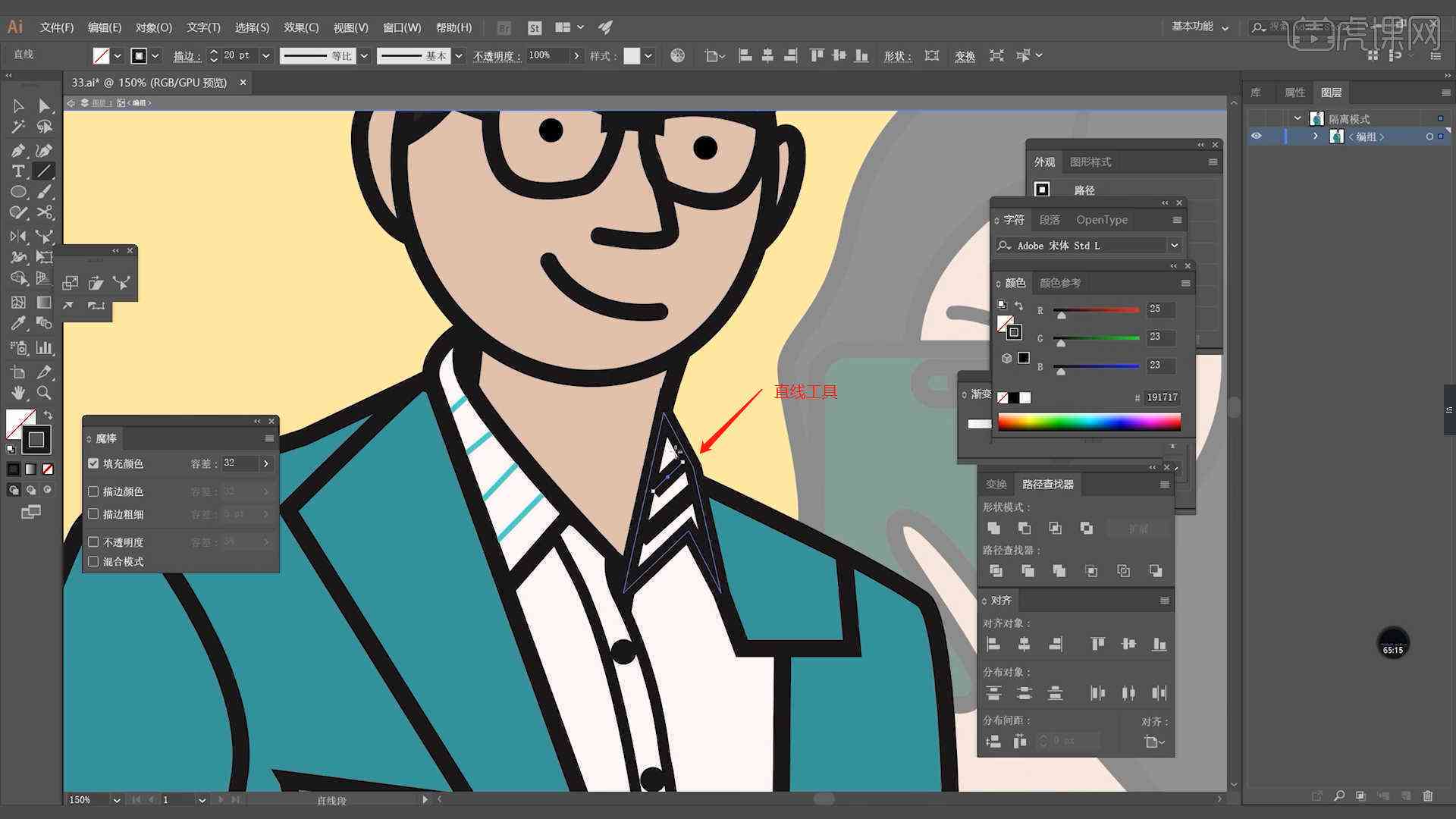Open zoom level 150% dropdown

tap(116, 800)
